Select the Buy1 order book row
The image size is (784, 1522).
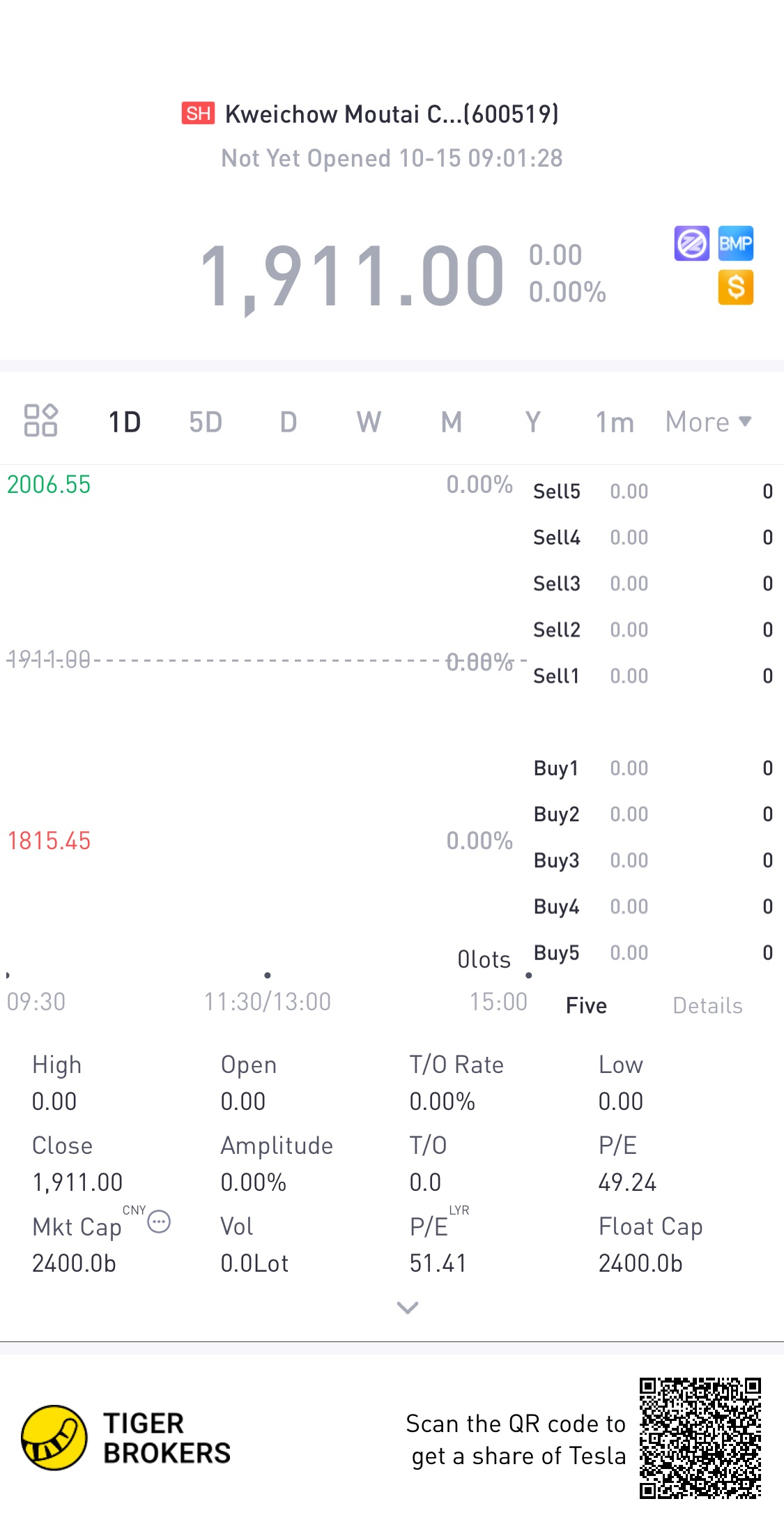pyautogui.click(x=653, y=768)
